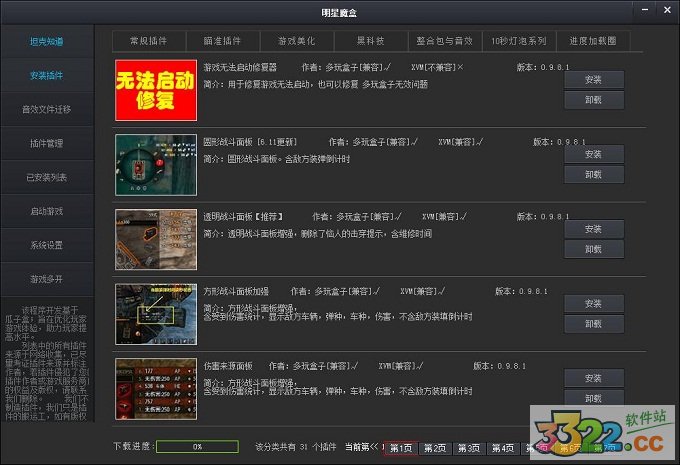The height and width of the screenshot is (465, 680).
Task: Show the 已安装列表 section
Action: (x=47, y=177)
